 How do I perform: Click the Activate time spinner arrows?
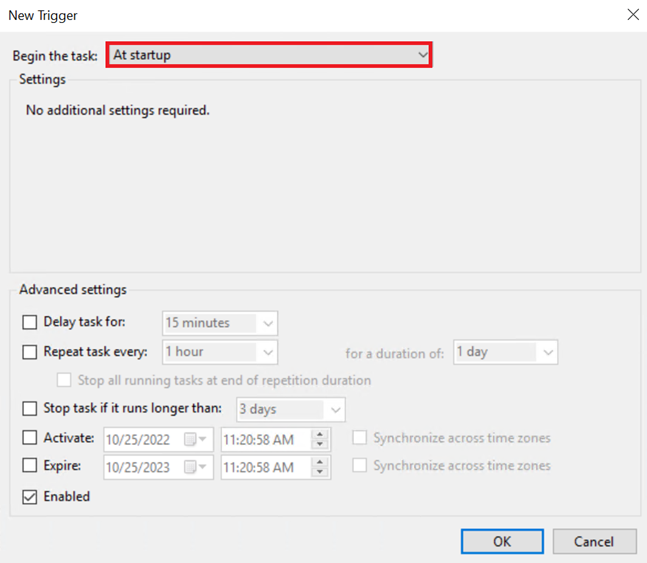320,439
